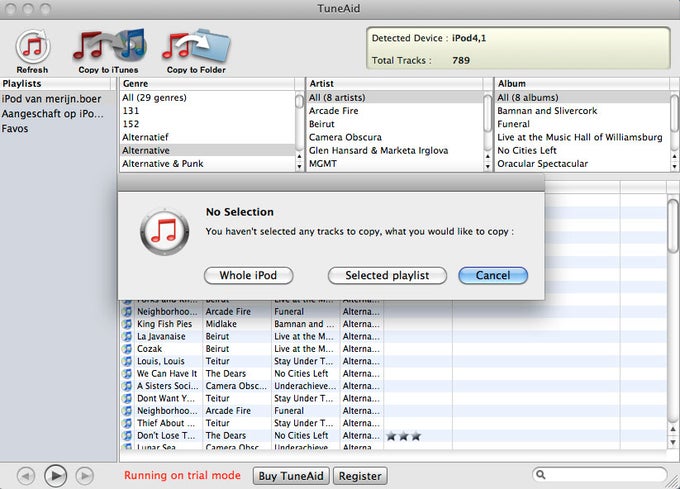Click the music note icon beside Louis, Louis
Viewport: 680px width, 489px height.
click(x=127, y=361)
